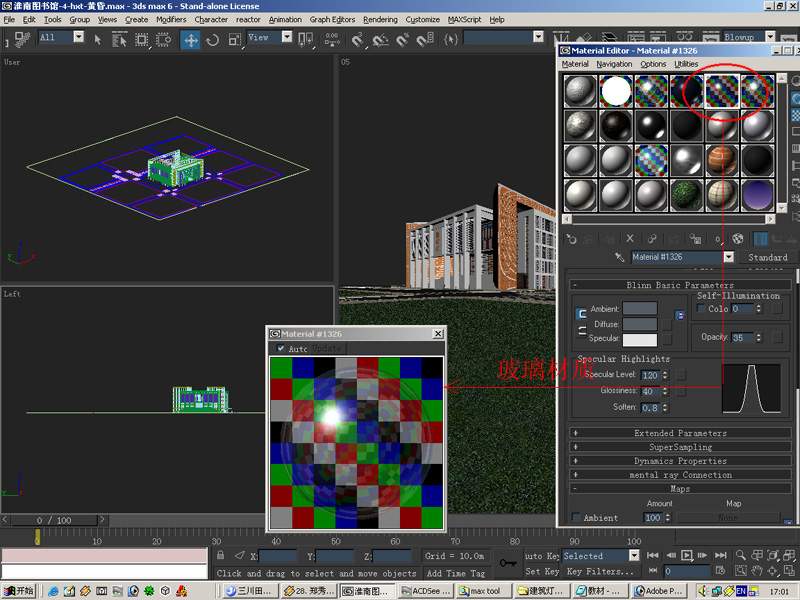Click Zoom magnifier in viewport controls
Screen dimensions: 800x600
click(741, 556)
